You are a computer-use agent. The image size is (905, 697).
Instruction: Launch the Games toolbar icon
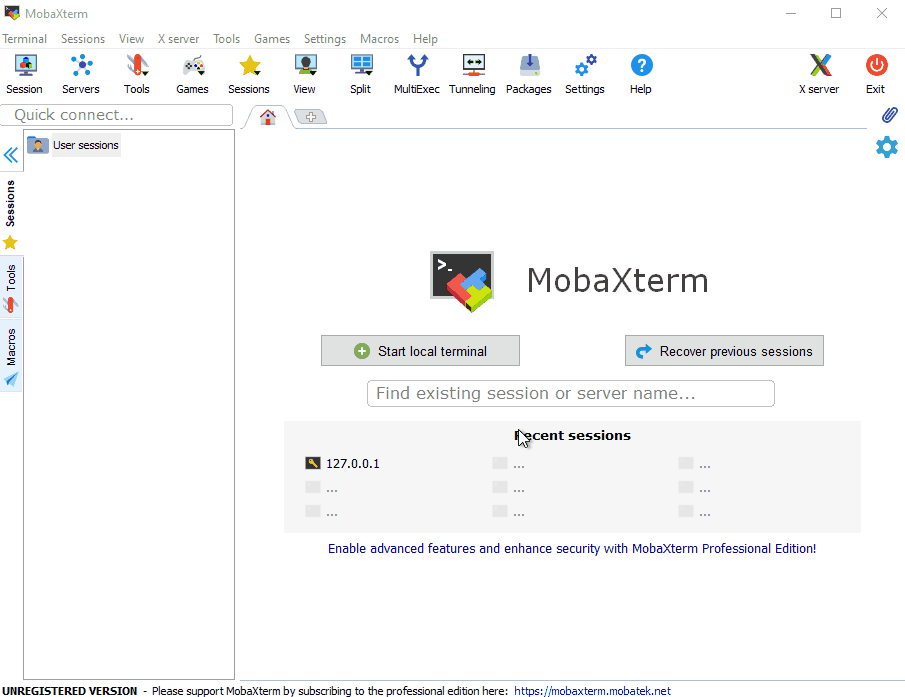pos(192,74)
